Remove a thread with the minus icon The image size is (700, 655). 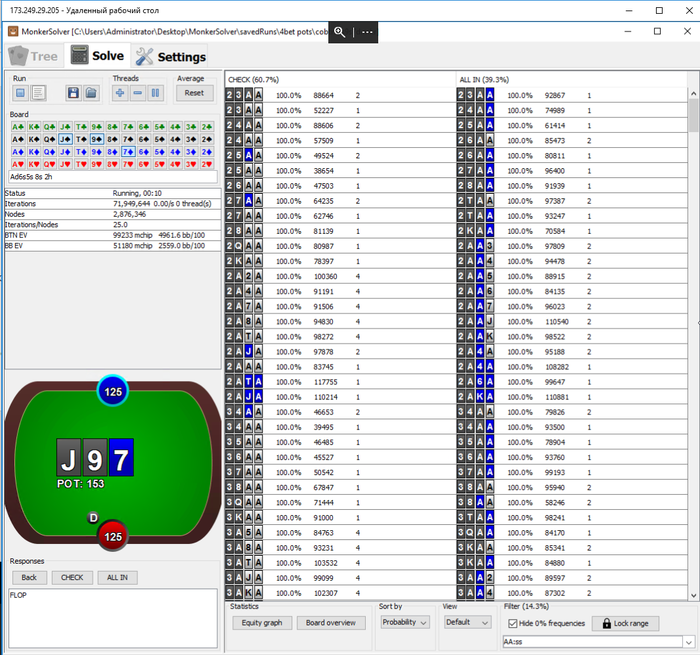tap(138, 93)
